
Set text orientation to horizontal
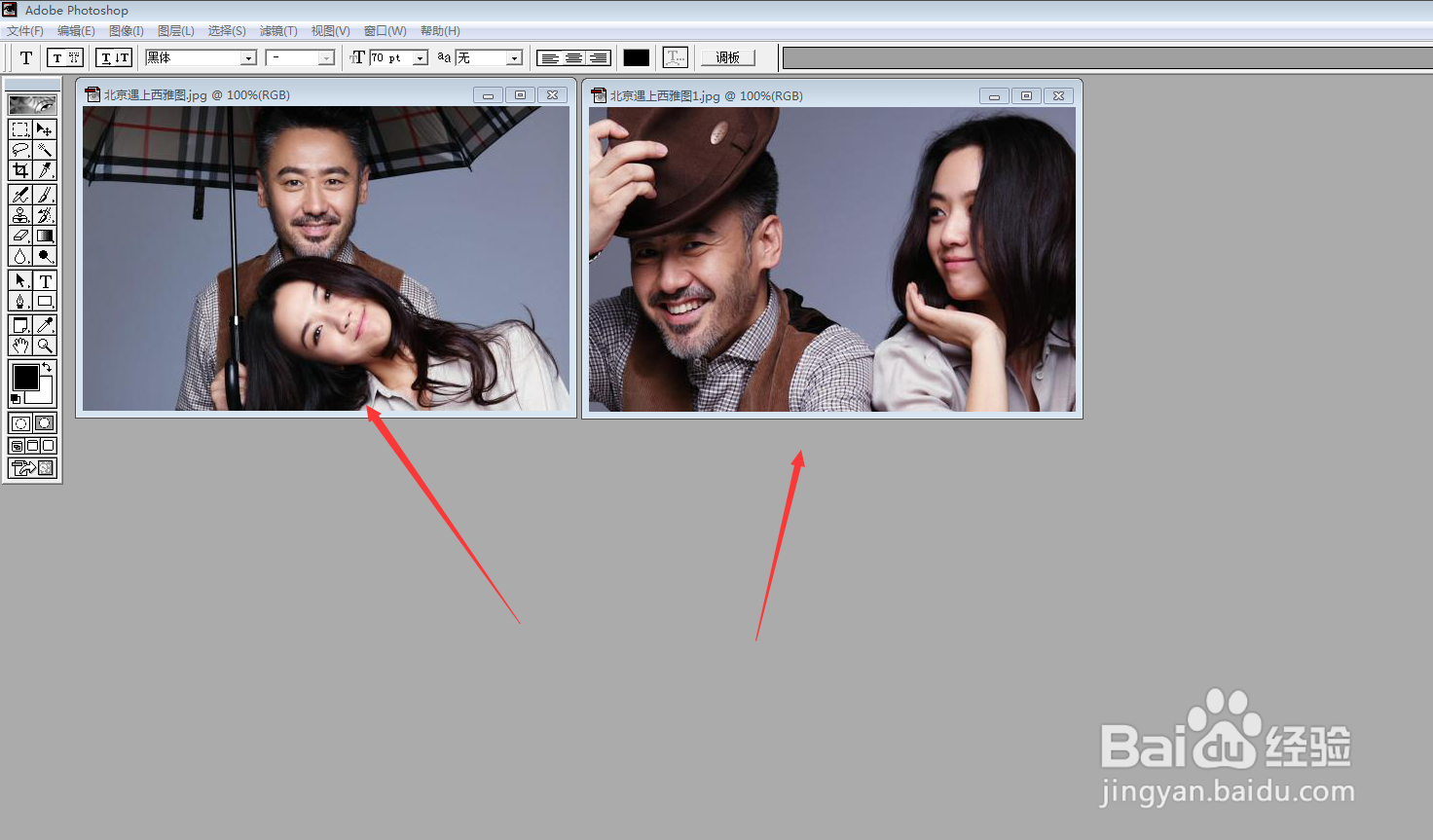tap(106, 57)
